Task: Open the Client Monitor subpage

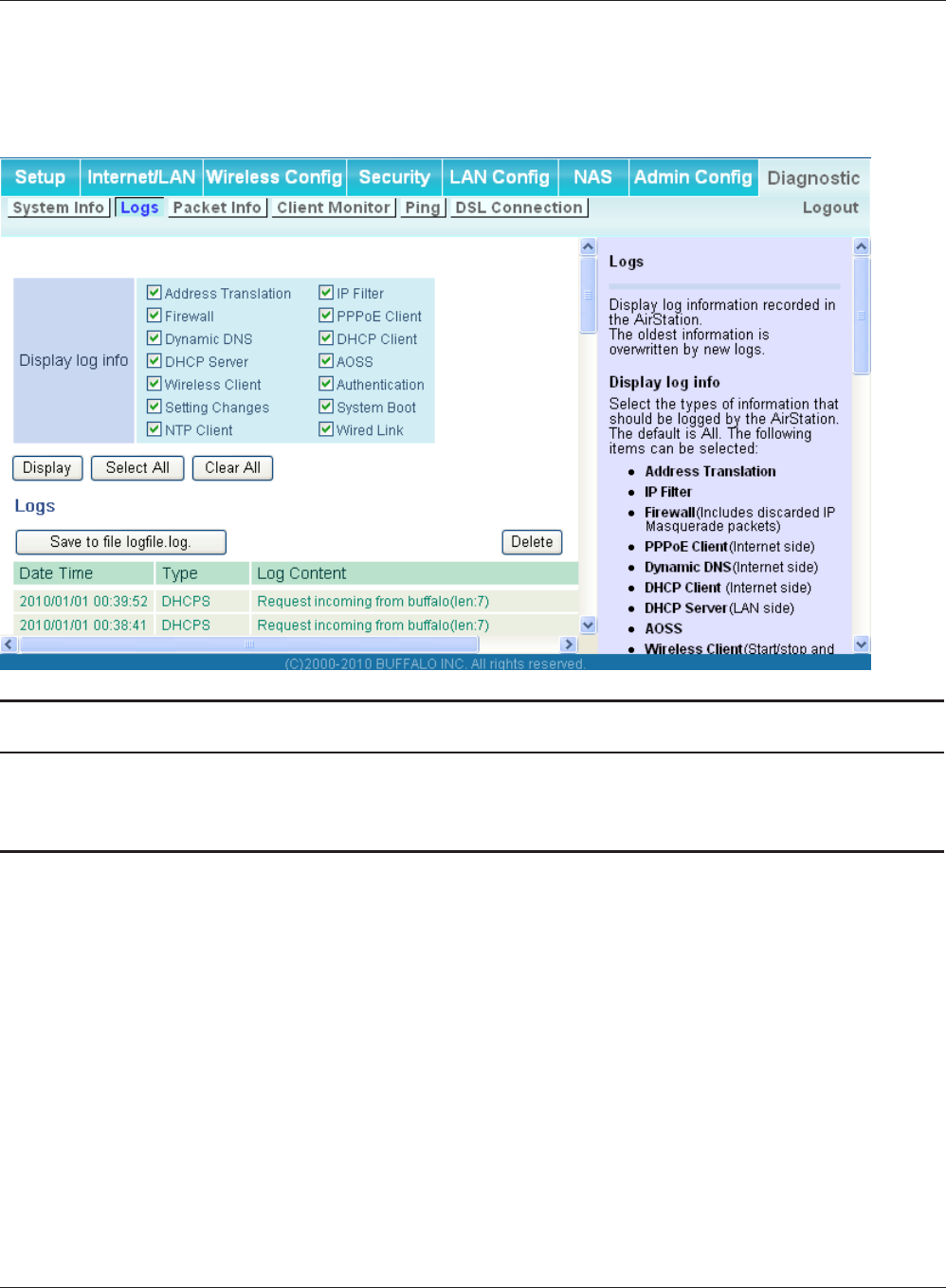Action: click(x=334, y=208)
